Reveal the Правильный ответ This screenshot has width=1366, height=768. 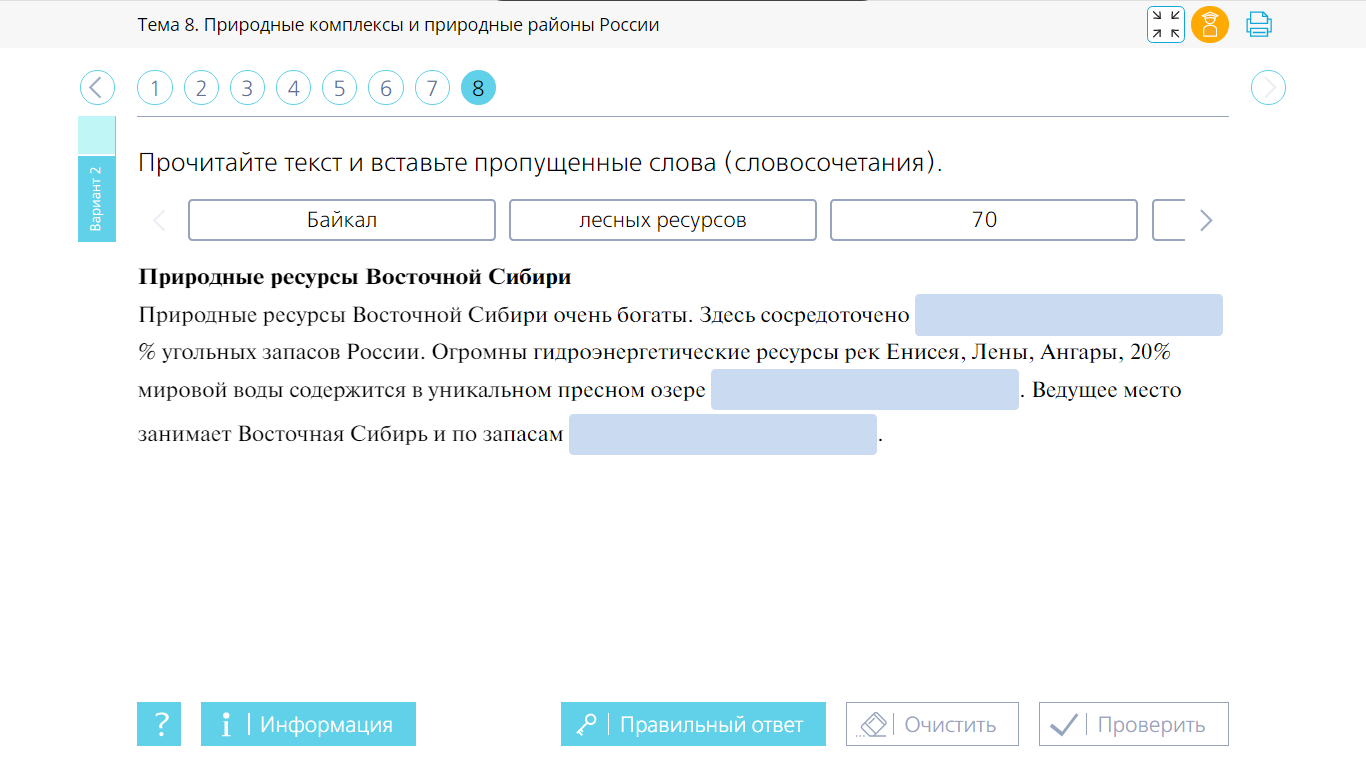click(693, 724)
